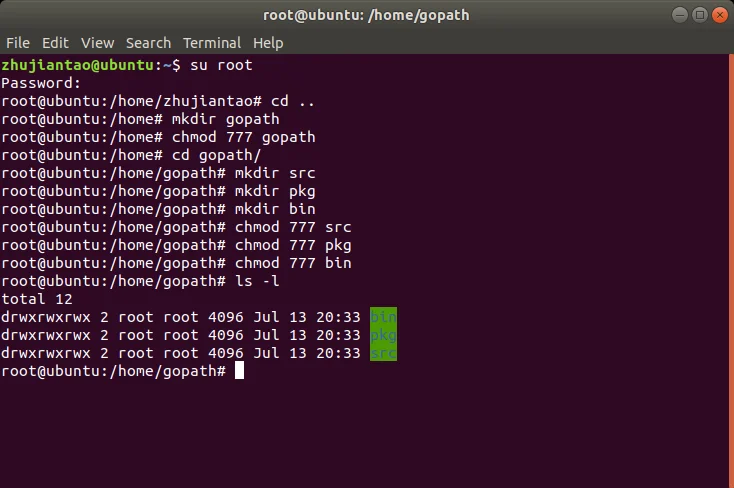Viewport: 734px width, 488px height.
Task: Open the Help menu
Action: click(268, 43)
